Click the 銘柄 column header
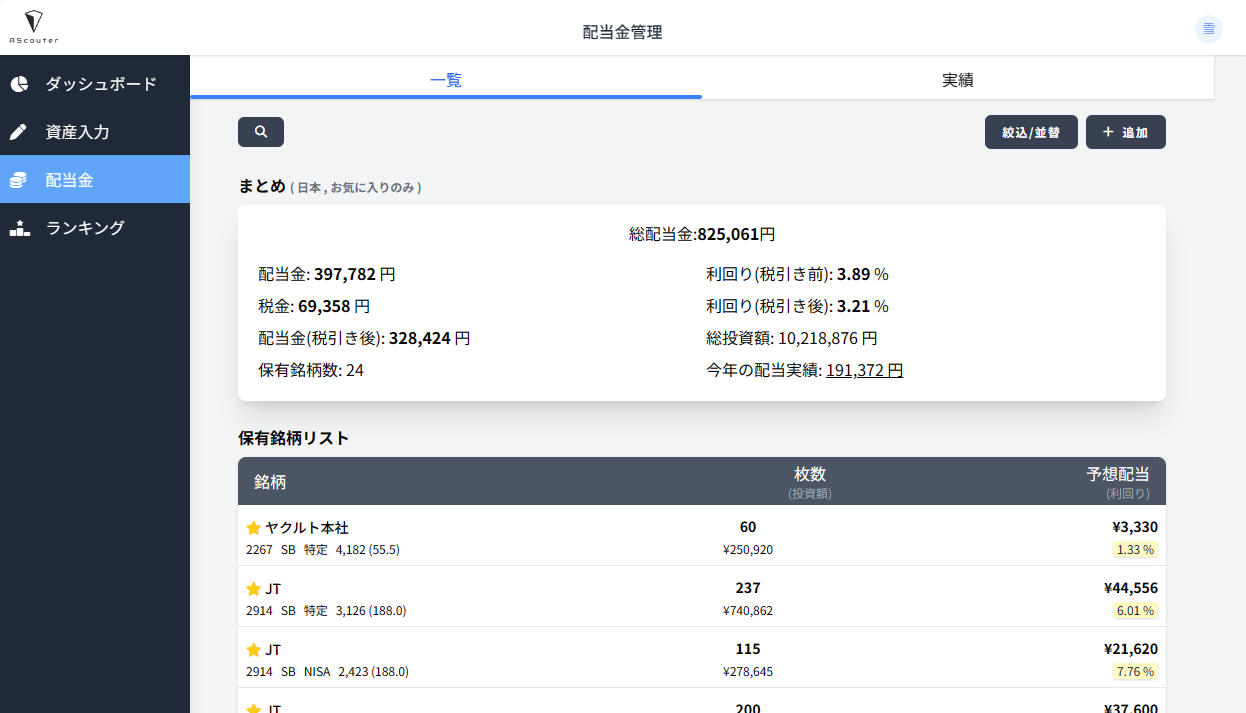Viewport: 1246px width, 713px height. click(270, 482)
